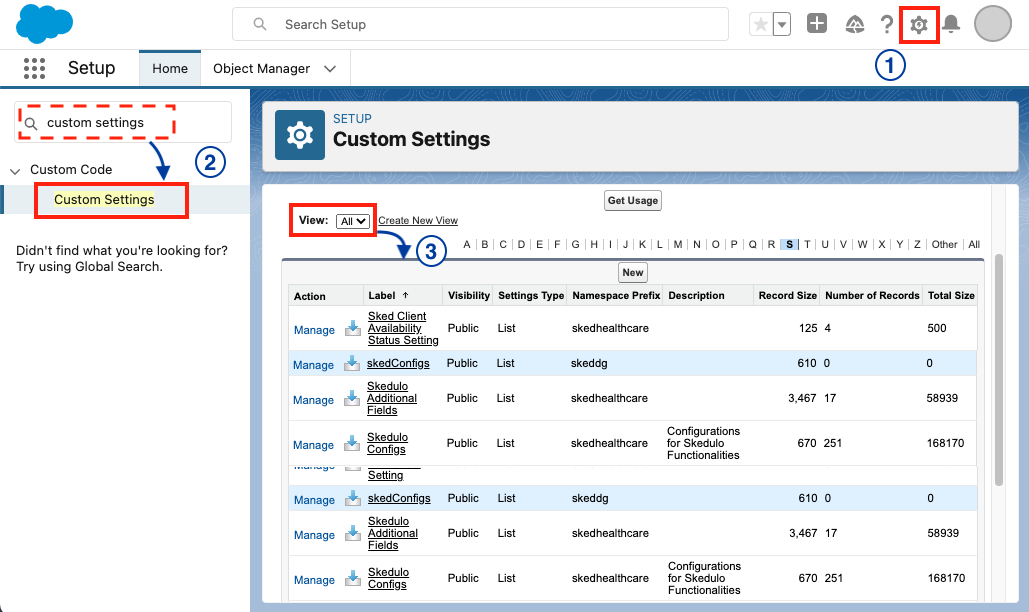
Task: Filter list by letter R
Action: (x=772, y=245)
